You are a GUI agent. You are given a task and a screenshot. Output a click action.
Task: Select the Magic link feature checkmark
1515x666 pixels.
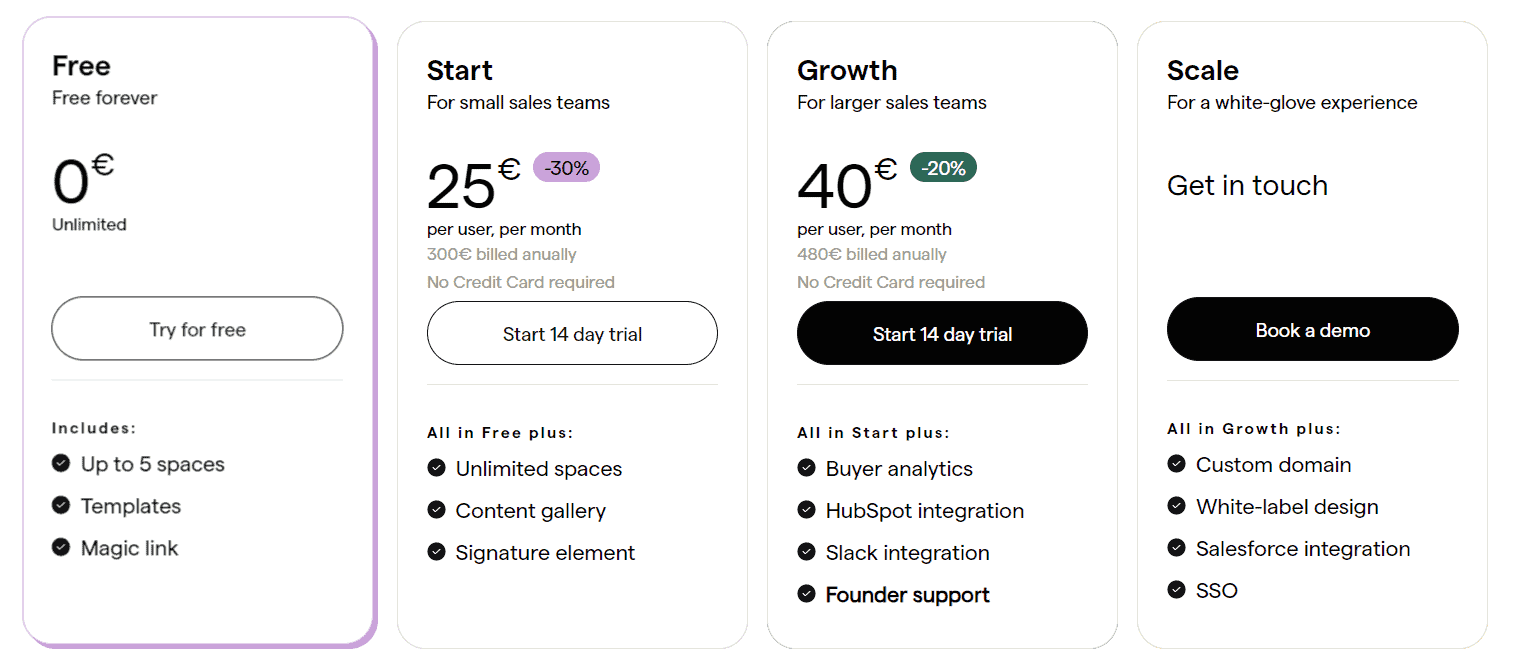pos(61,548)
